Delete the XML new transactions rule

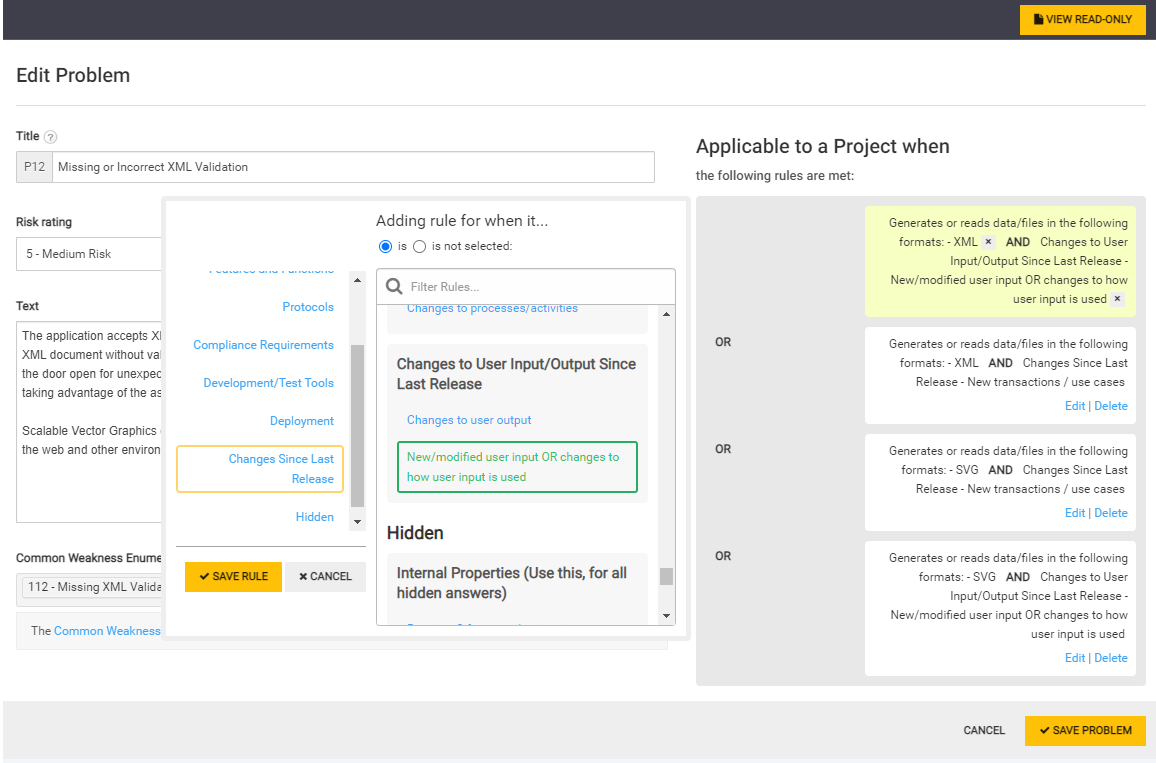click(1110, 406)
